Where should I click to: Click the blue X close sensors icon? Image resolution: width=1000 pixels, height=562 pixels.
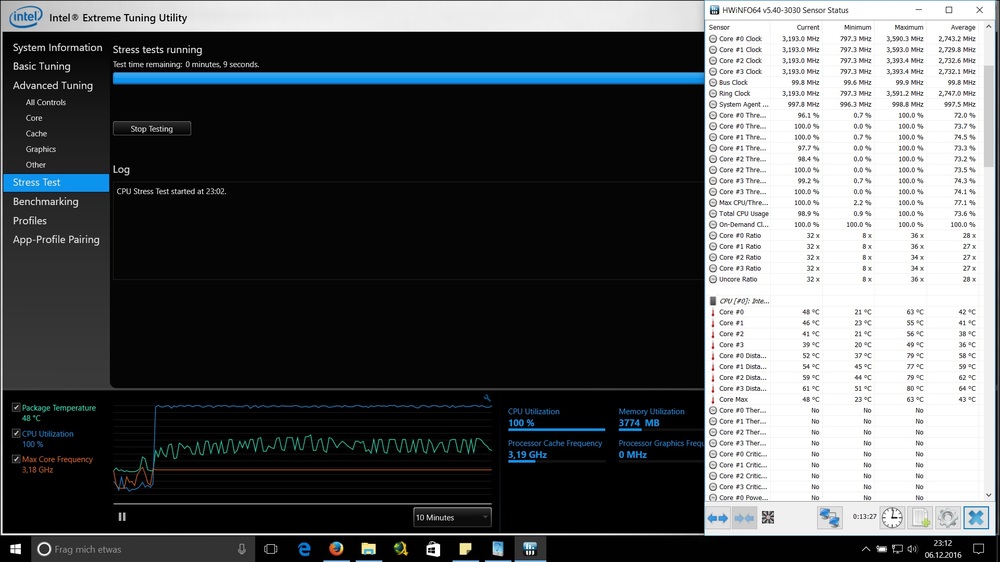(977, 517)
